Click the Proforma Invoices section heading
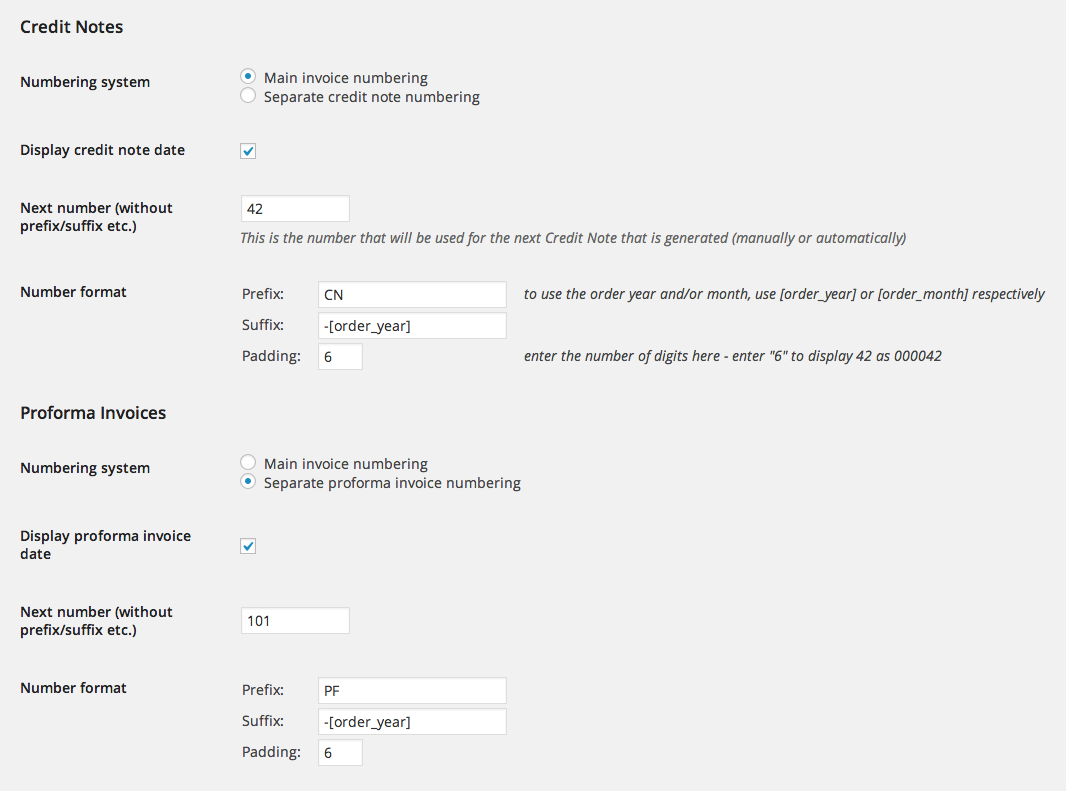 click(93, 413)
